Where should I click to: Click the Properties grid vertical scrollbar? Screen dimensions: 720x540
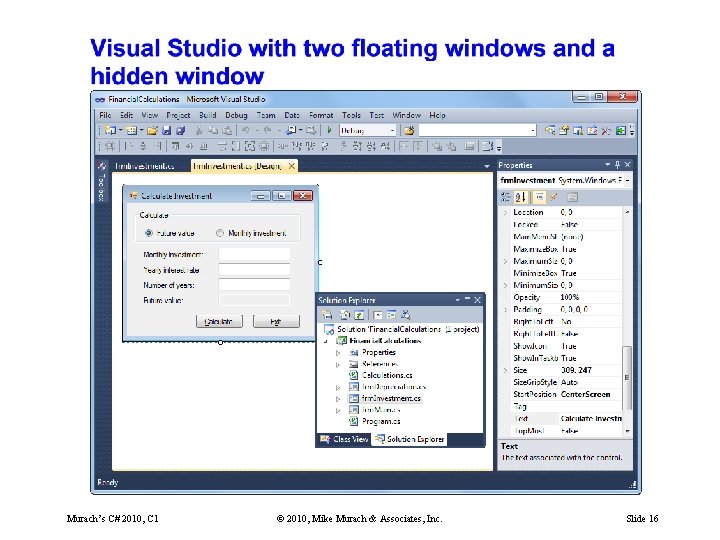point(627,377)
